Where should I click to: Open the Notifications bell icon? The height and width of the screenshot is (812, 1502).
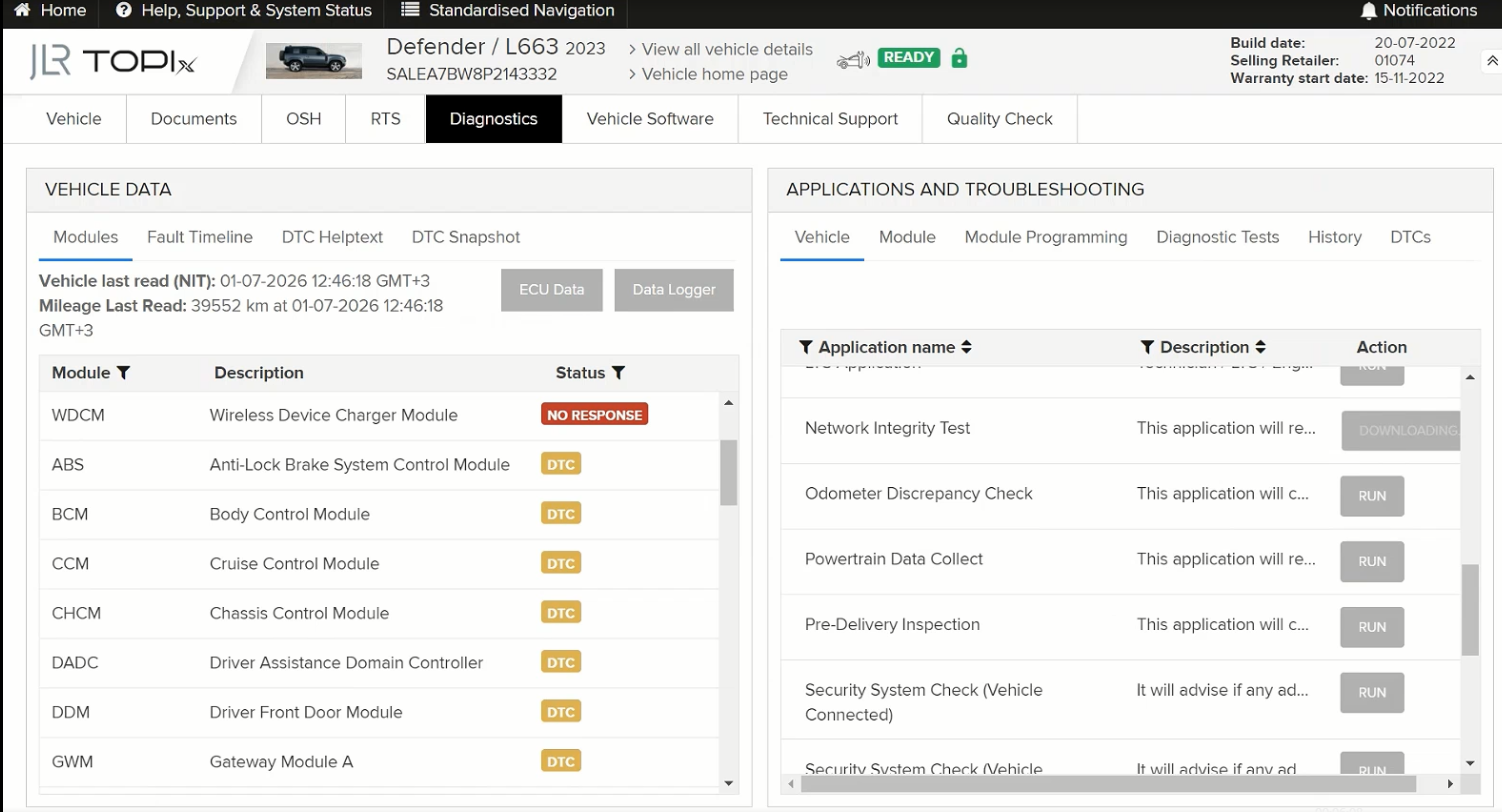[x=1369, y=10]
